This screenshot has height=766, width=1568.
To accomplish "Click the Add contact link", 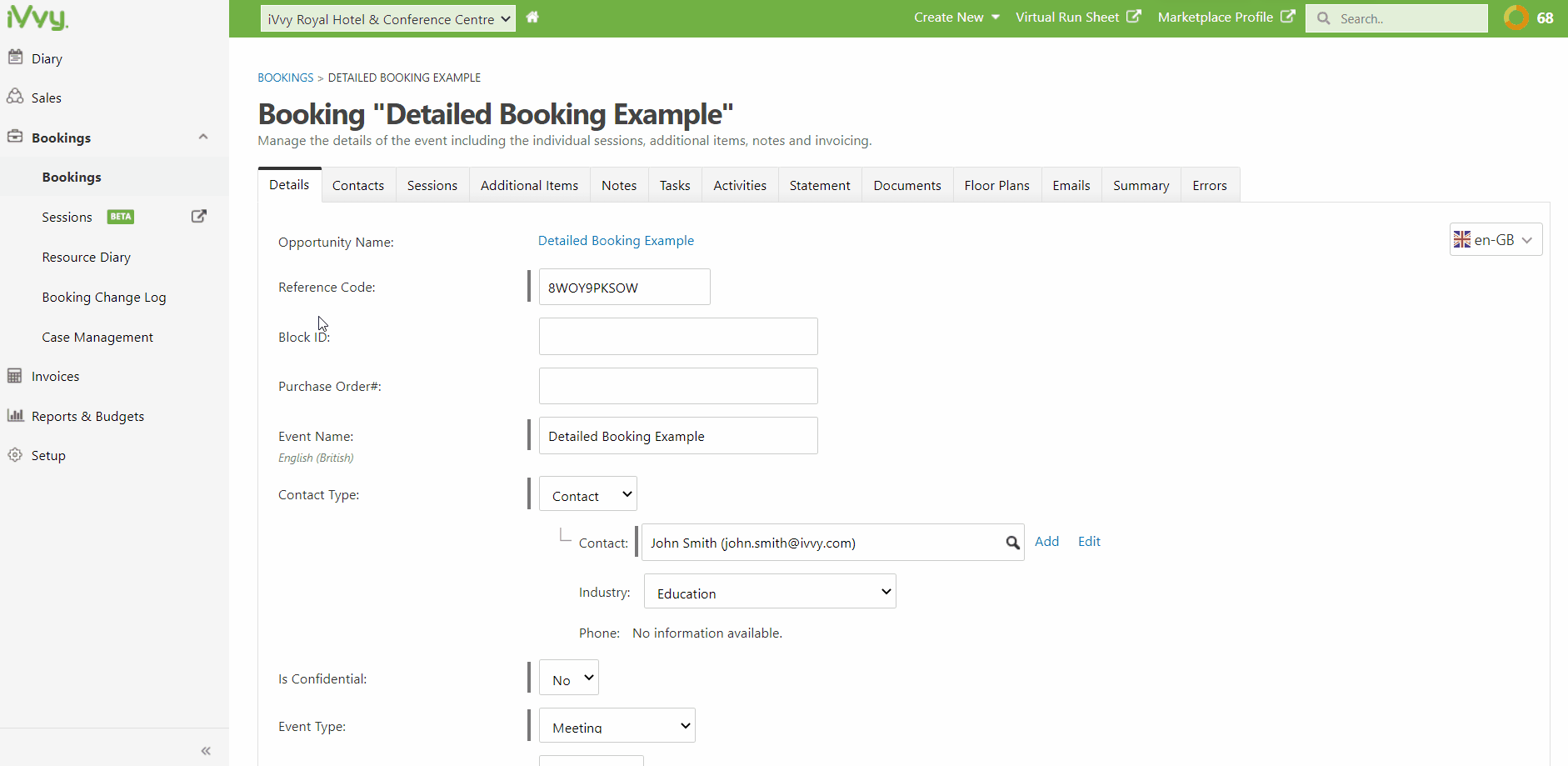I will coord(1046,541).
